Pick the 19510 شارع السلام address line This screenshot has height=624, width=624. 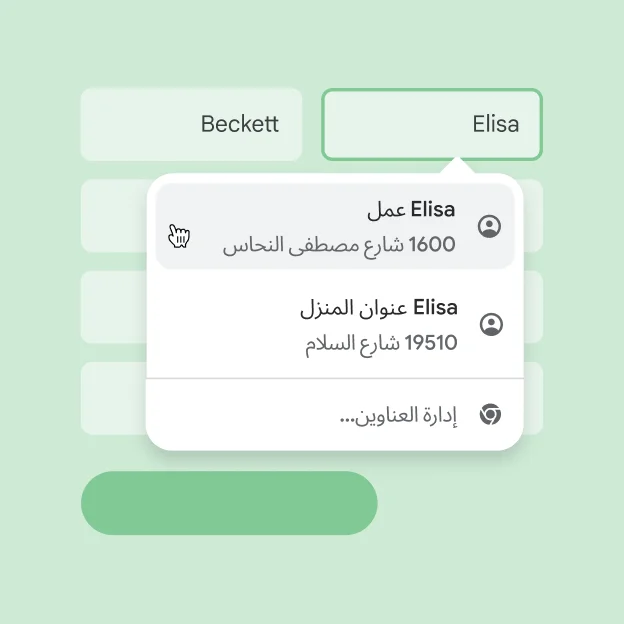[x=381, y=343]
